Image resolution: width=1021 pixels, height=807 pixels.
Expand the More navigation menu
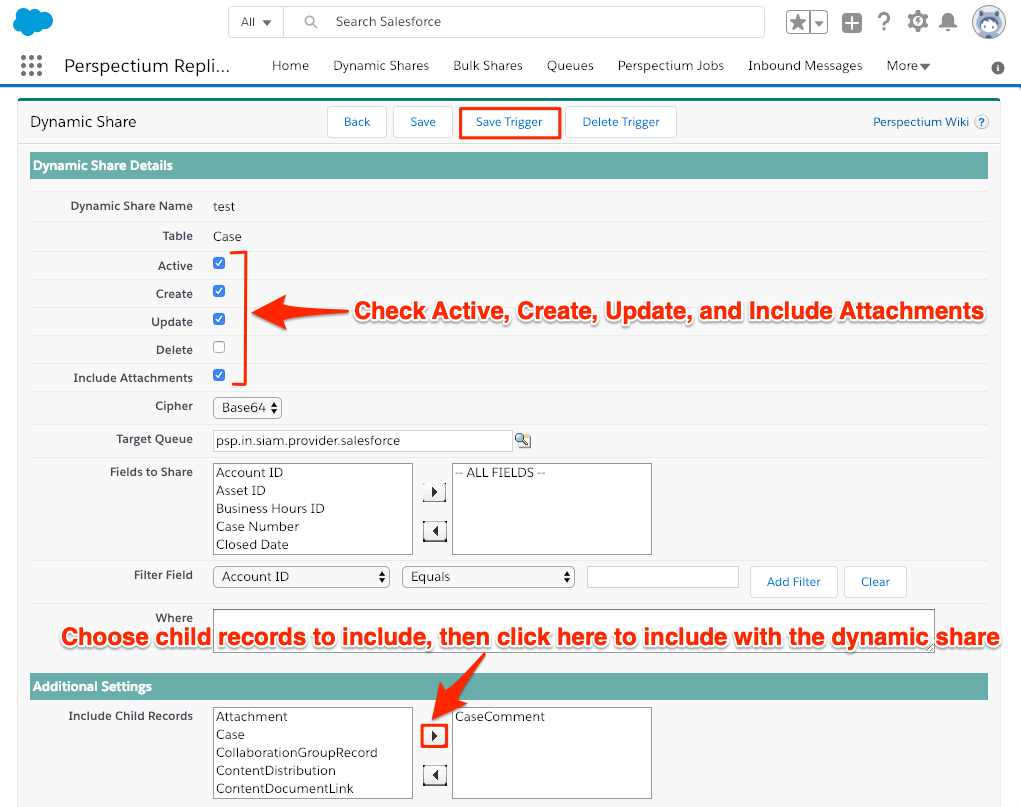point(908,66)
